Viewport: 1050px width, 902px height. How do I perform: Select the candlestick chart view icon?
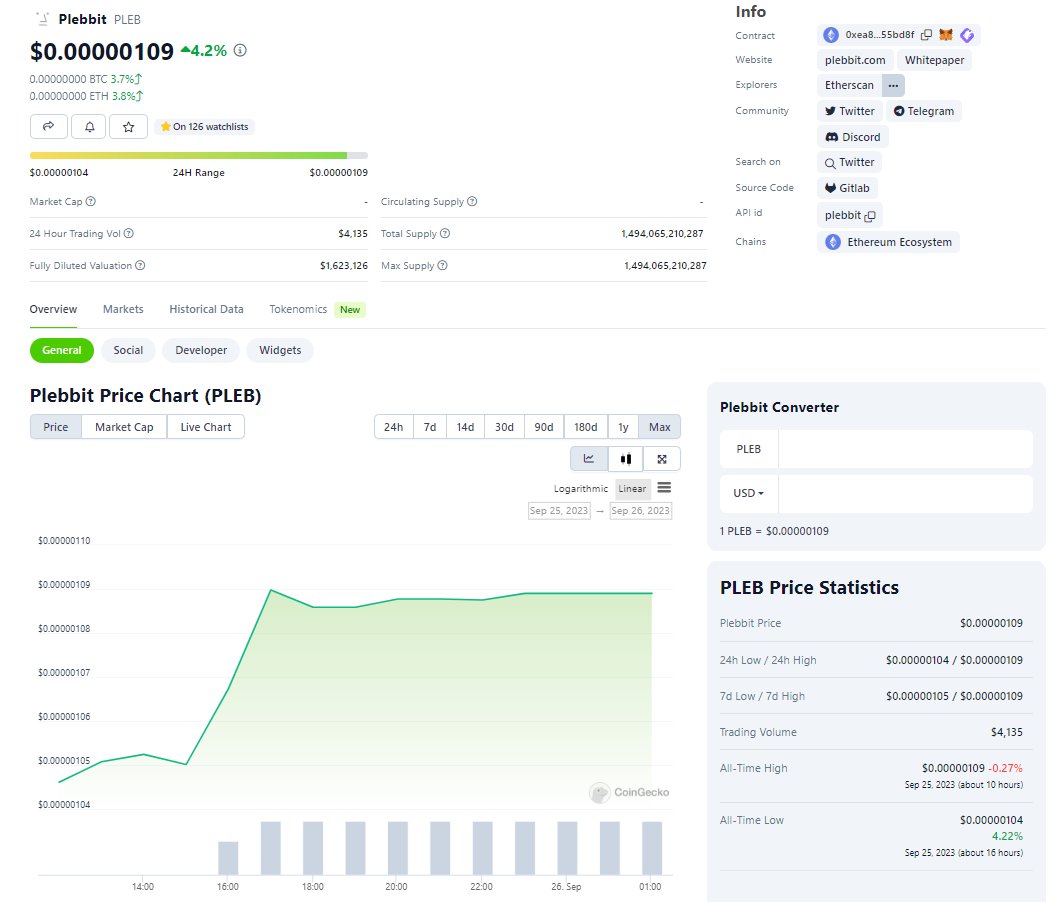[625, 459]
